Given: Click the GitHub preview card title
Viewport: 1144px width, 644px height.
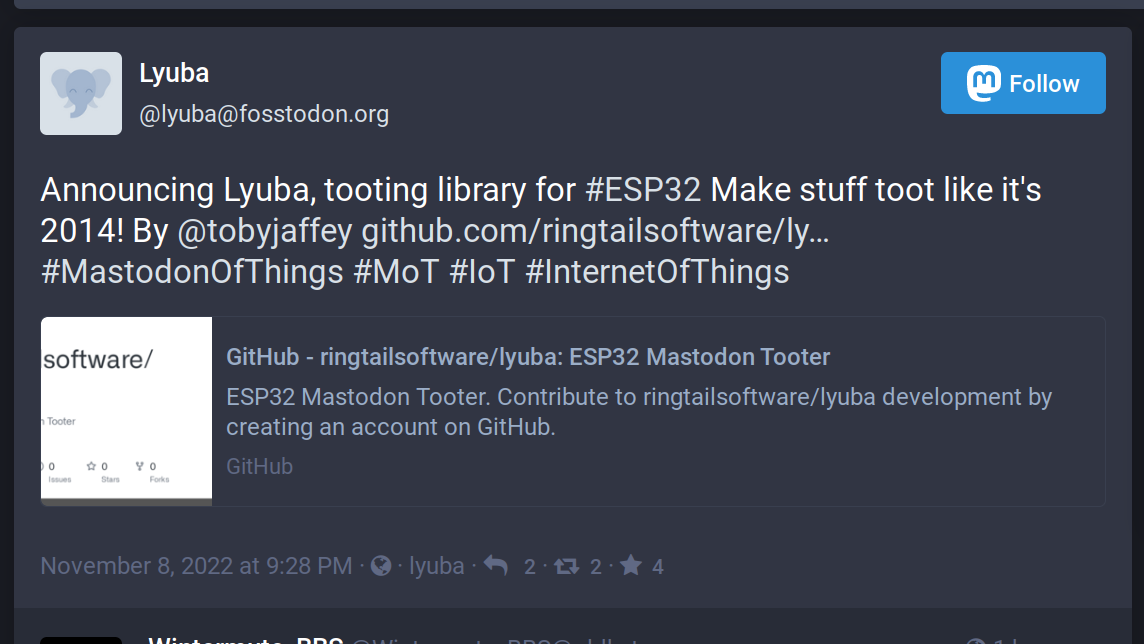Looking at the screenshot, I should coord(528,357).
